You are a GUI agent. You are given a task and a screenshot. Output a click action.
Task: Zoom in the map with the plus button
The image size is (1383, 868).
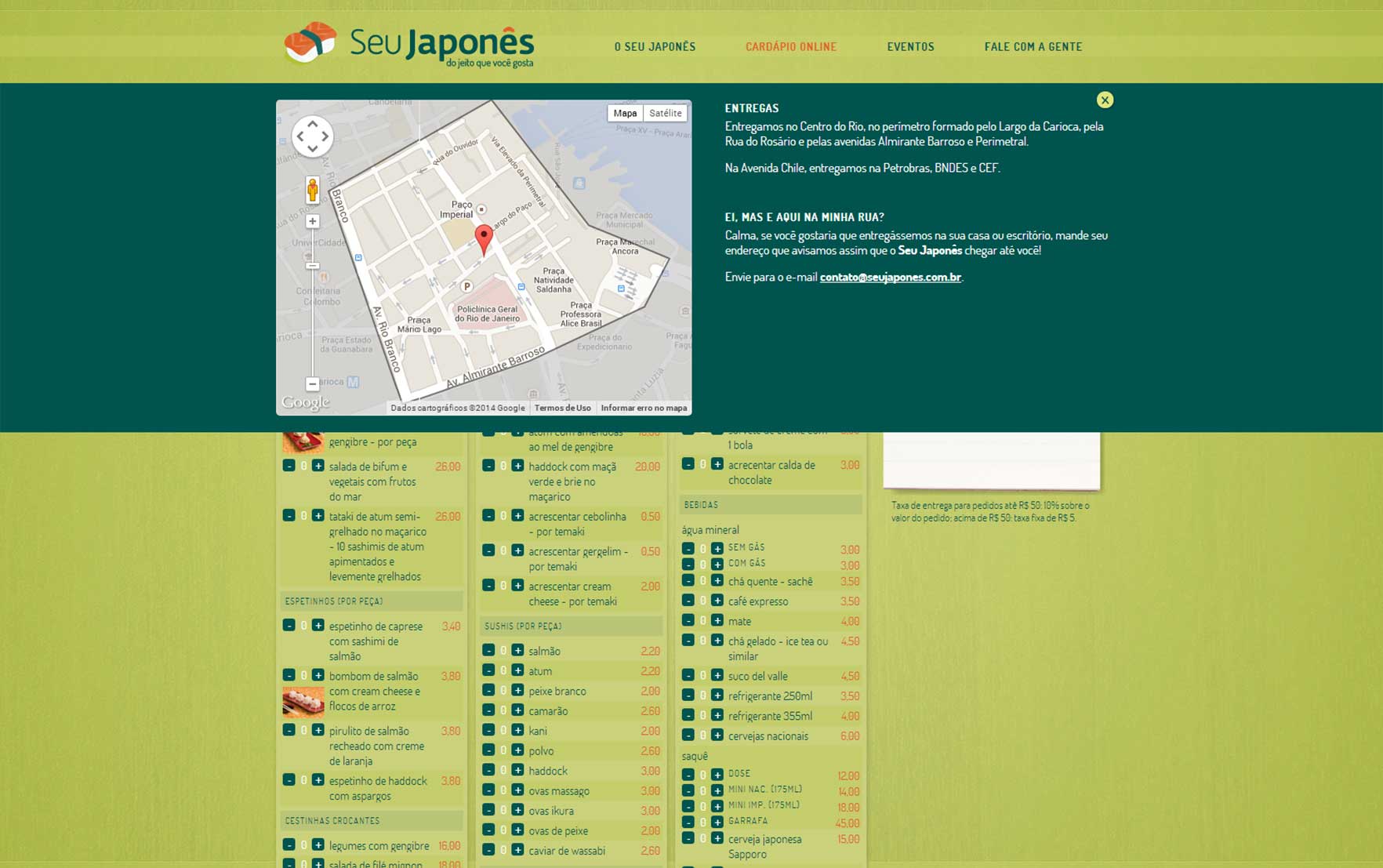312,222
